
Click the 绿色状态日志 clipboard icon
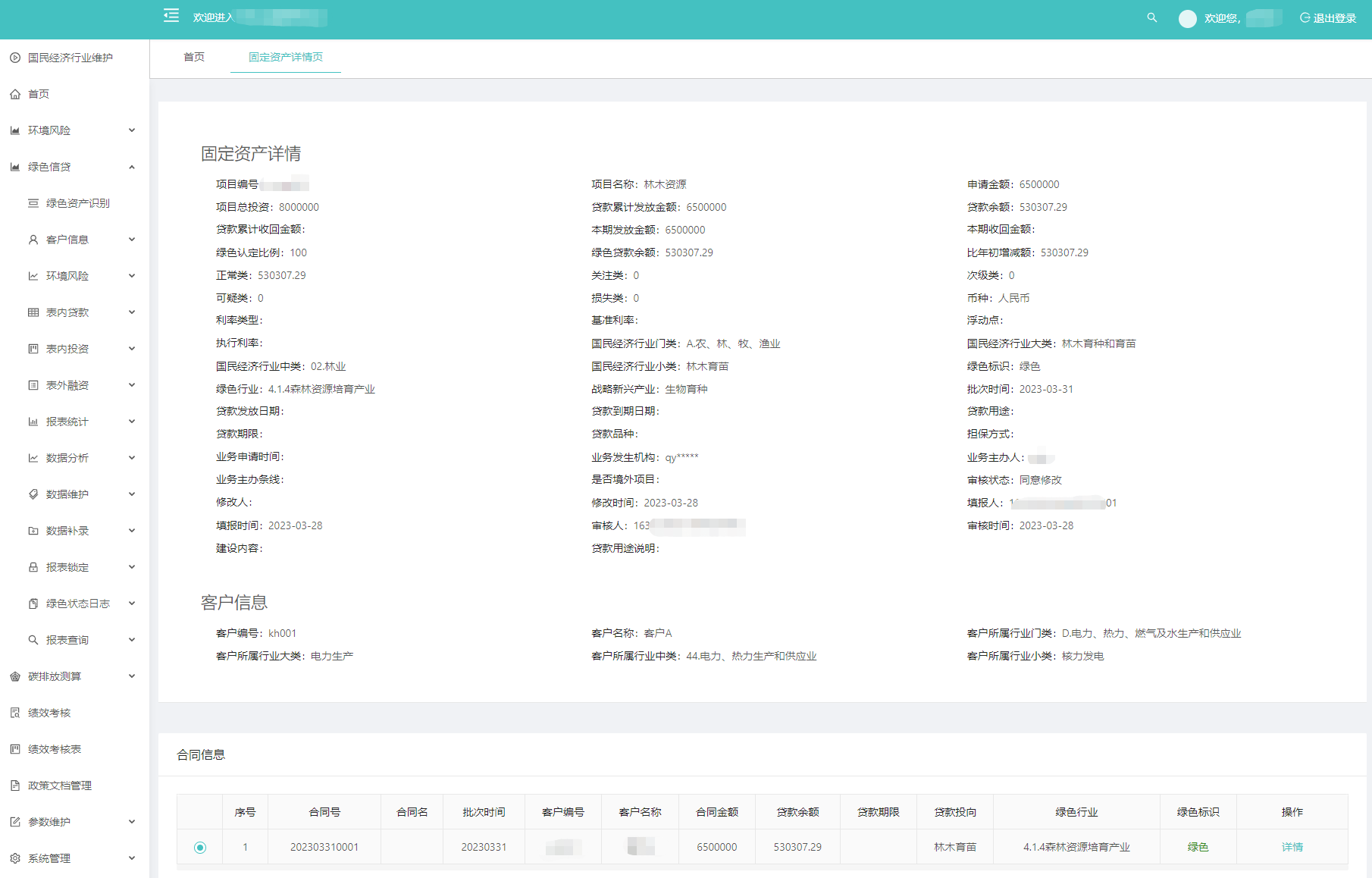33,604
